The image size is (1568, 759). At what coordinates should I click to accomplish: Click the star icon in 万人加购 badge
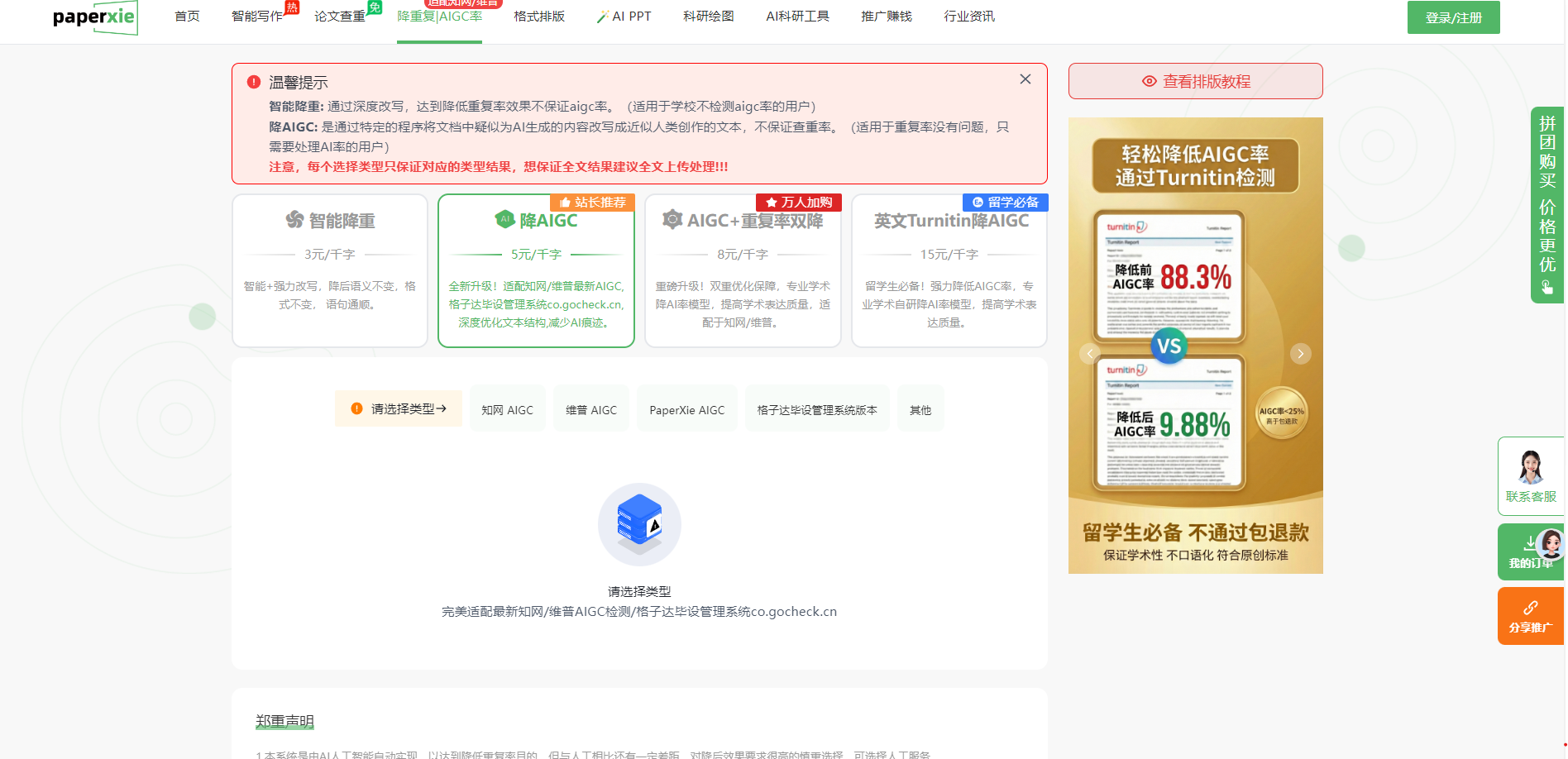[771, 203]
